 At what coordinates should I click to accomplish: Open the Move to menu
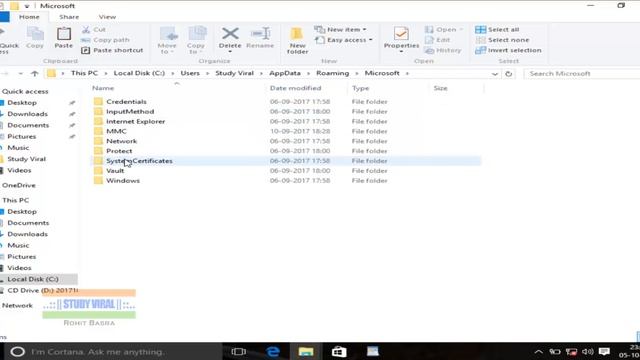tap(167, 40)
